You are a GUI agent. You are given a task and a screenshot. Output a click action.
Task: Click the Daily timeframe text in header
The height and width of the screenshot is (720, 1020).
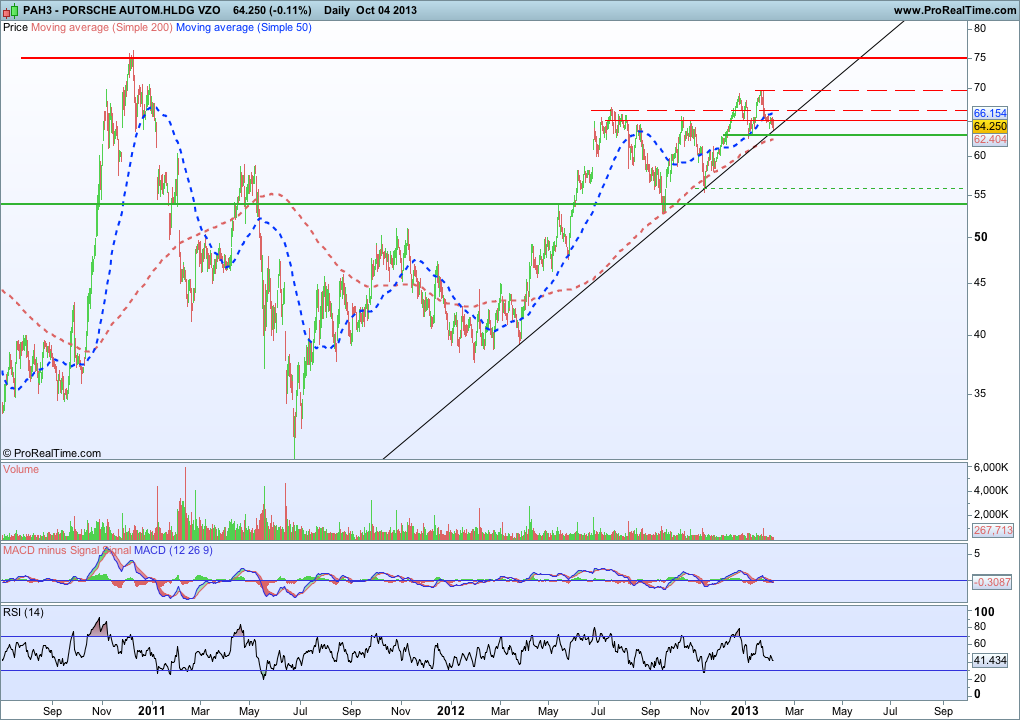tap(336, 10)
